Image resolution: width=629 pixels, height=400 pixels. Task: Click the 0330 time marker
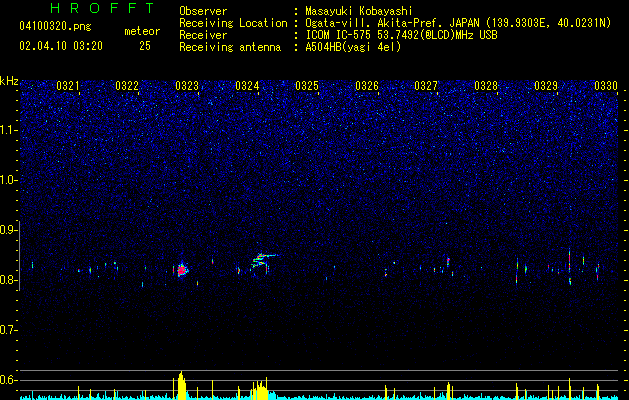coord(606,86)
